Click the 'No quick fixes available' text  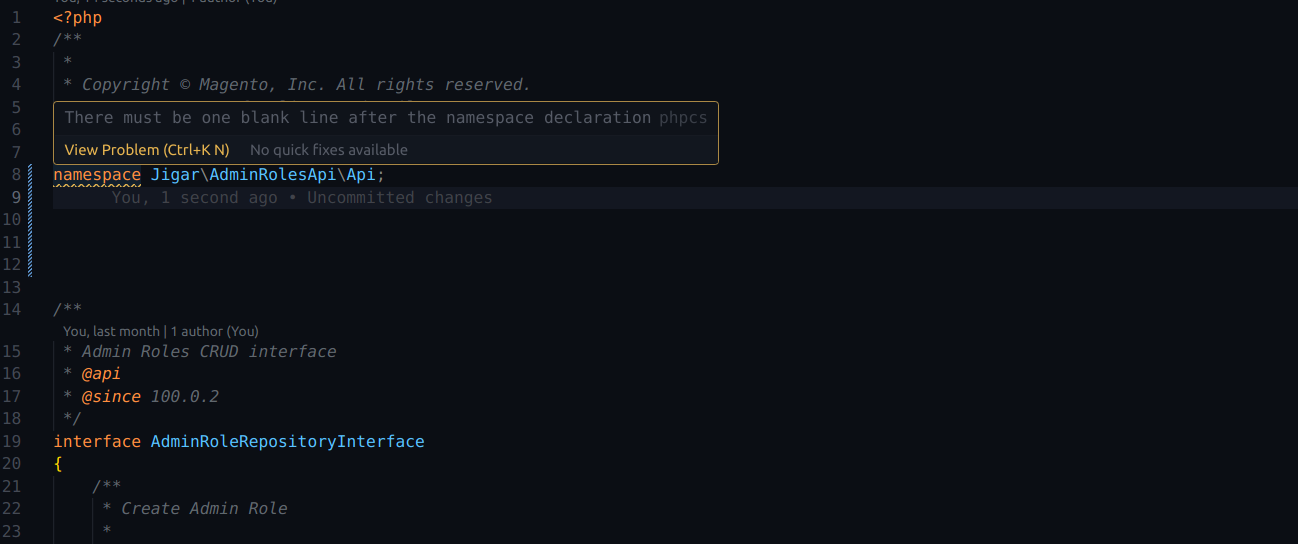pyautogui.click(x=329, y=150)
